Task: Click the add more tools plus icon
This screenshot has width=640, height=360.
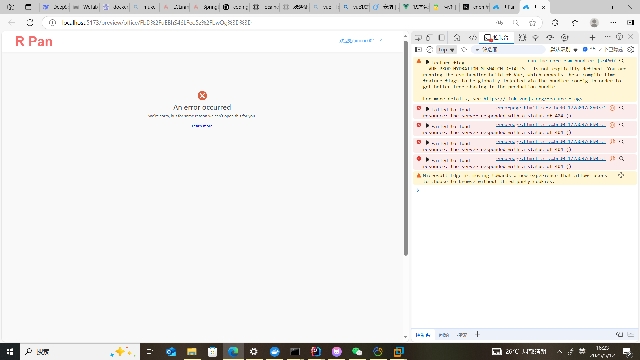Action: pos(592,38)
